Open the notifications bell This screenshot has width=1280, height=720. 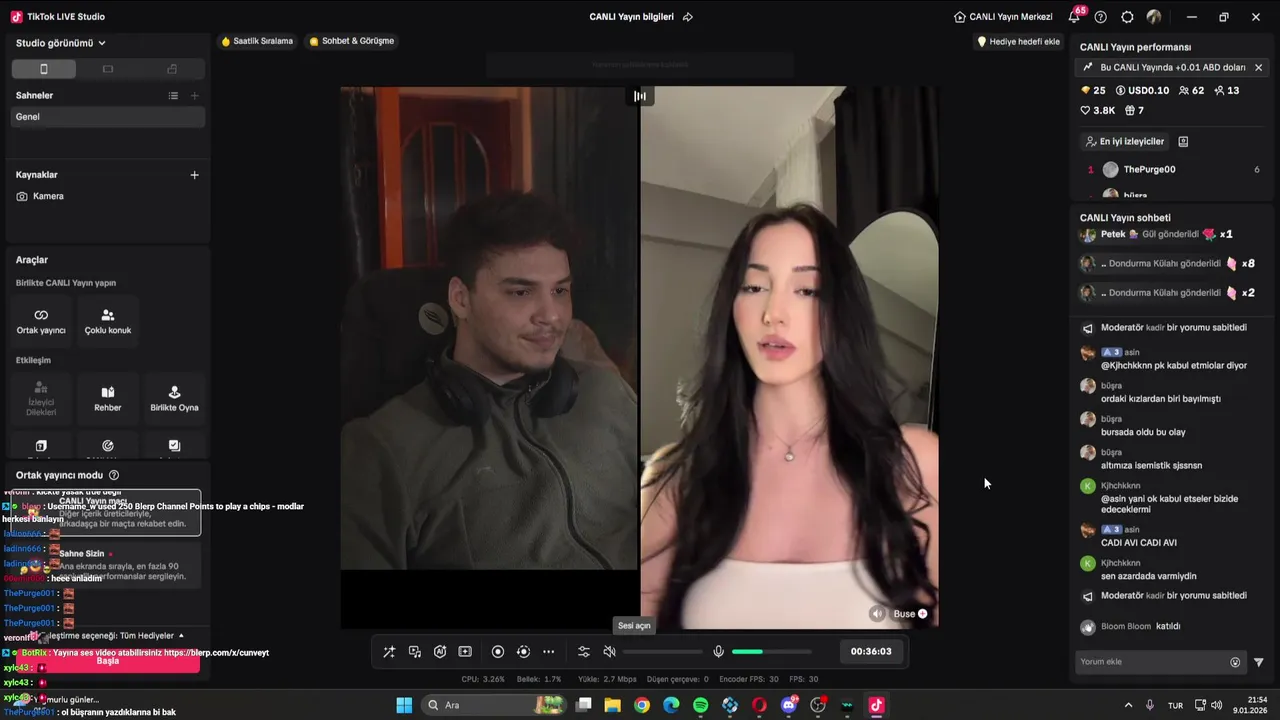click(x=1074, y=17)
